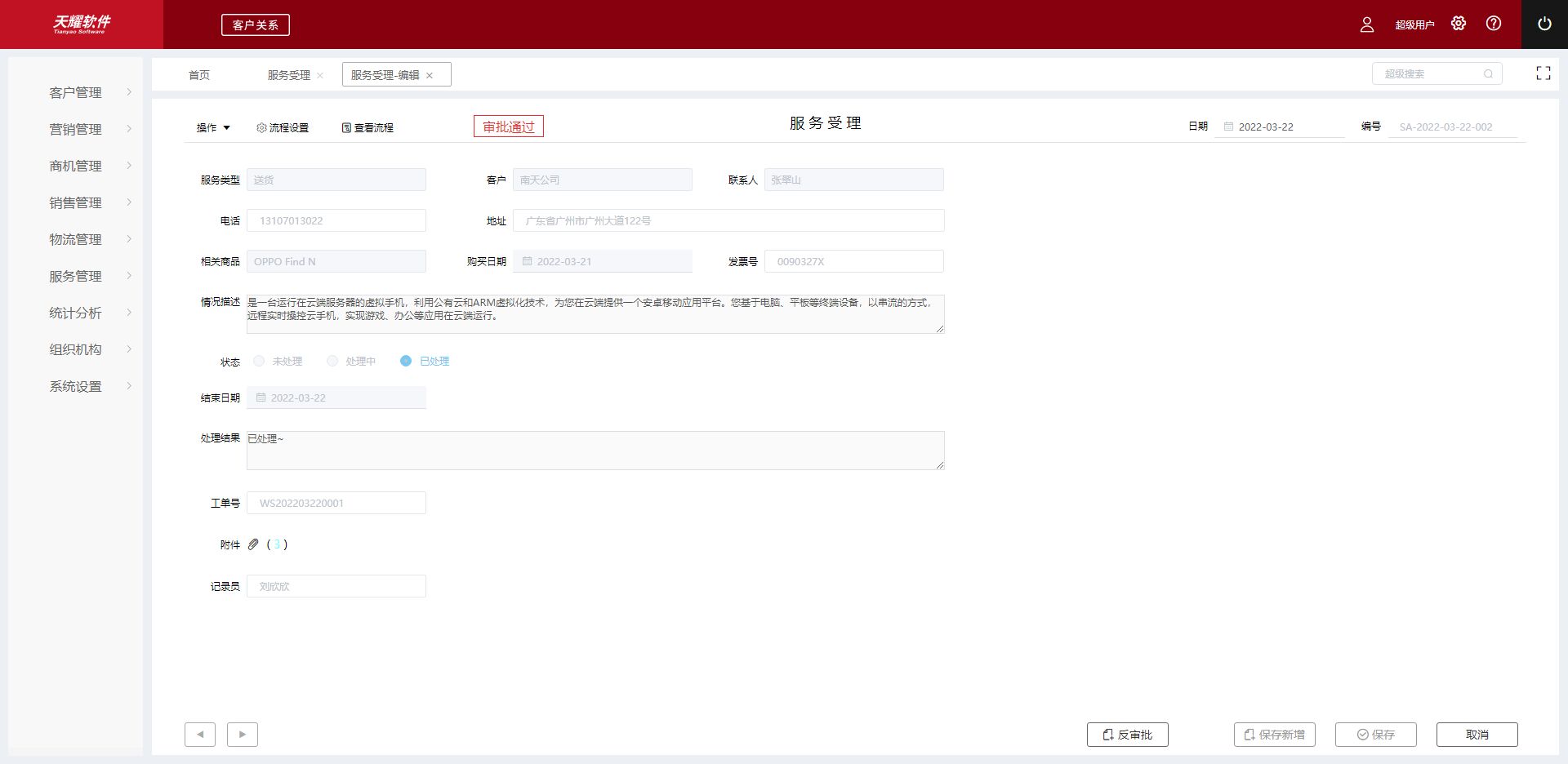The width and height of the screenshot is (1568, 764).
Task: Select the 处理中 status radio button
Action: click(x=332, y=361)
